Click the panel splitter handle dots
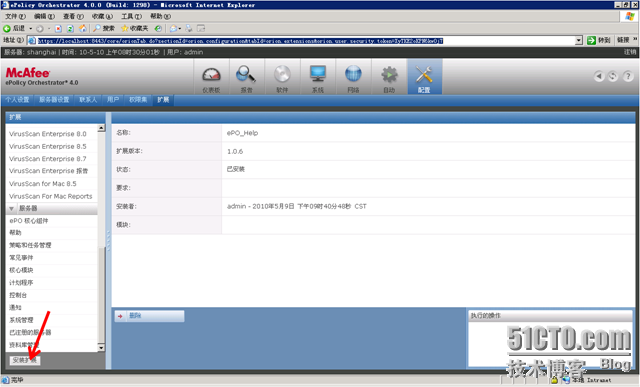640x387 pixels. point(109,240)
